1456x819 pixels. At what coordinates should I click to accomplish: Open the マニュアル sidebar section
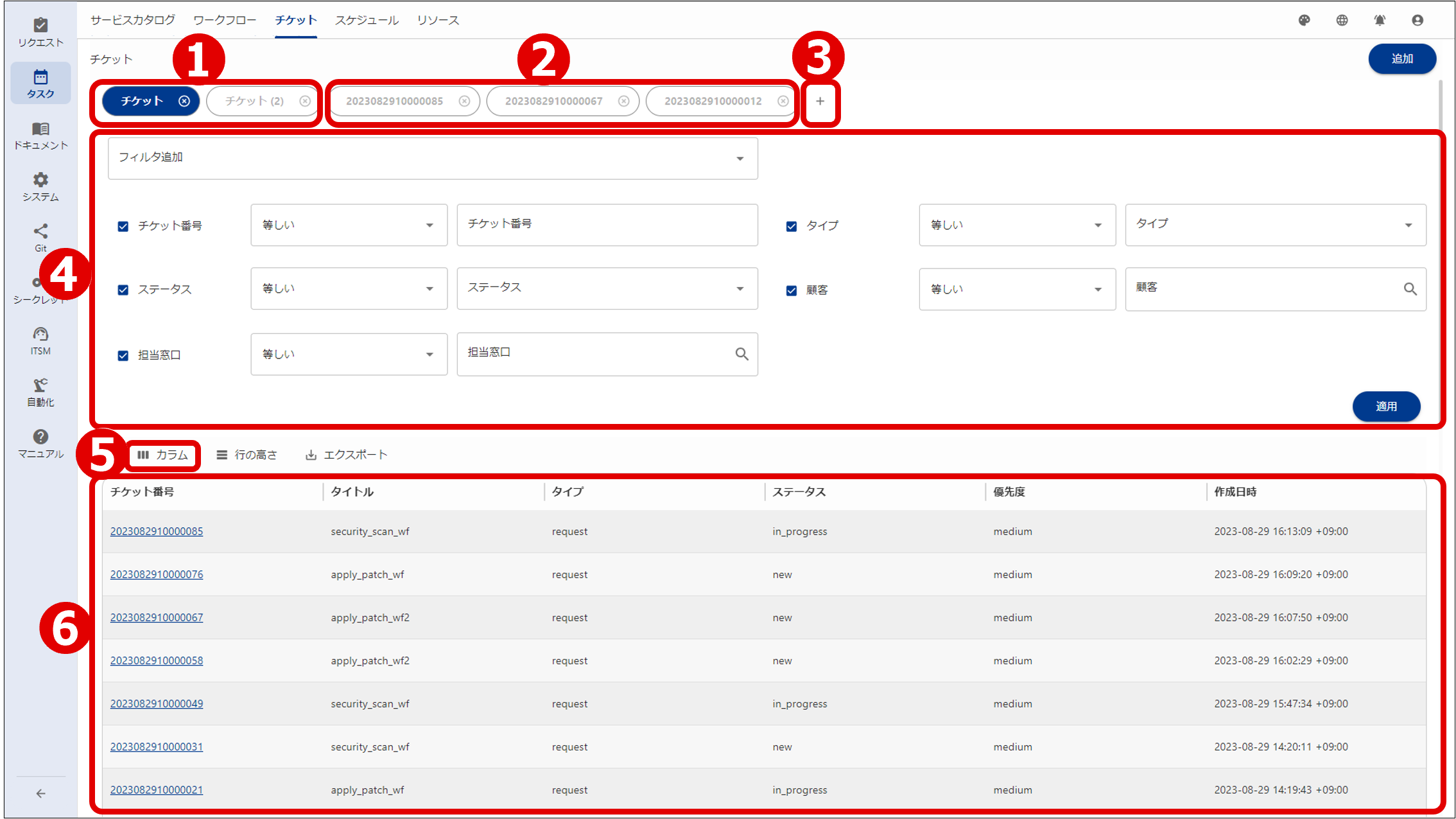click(40, 442)
